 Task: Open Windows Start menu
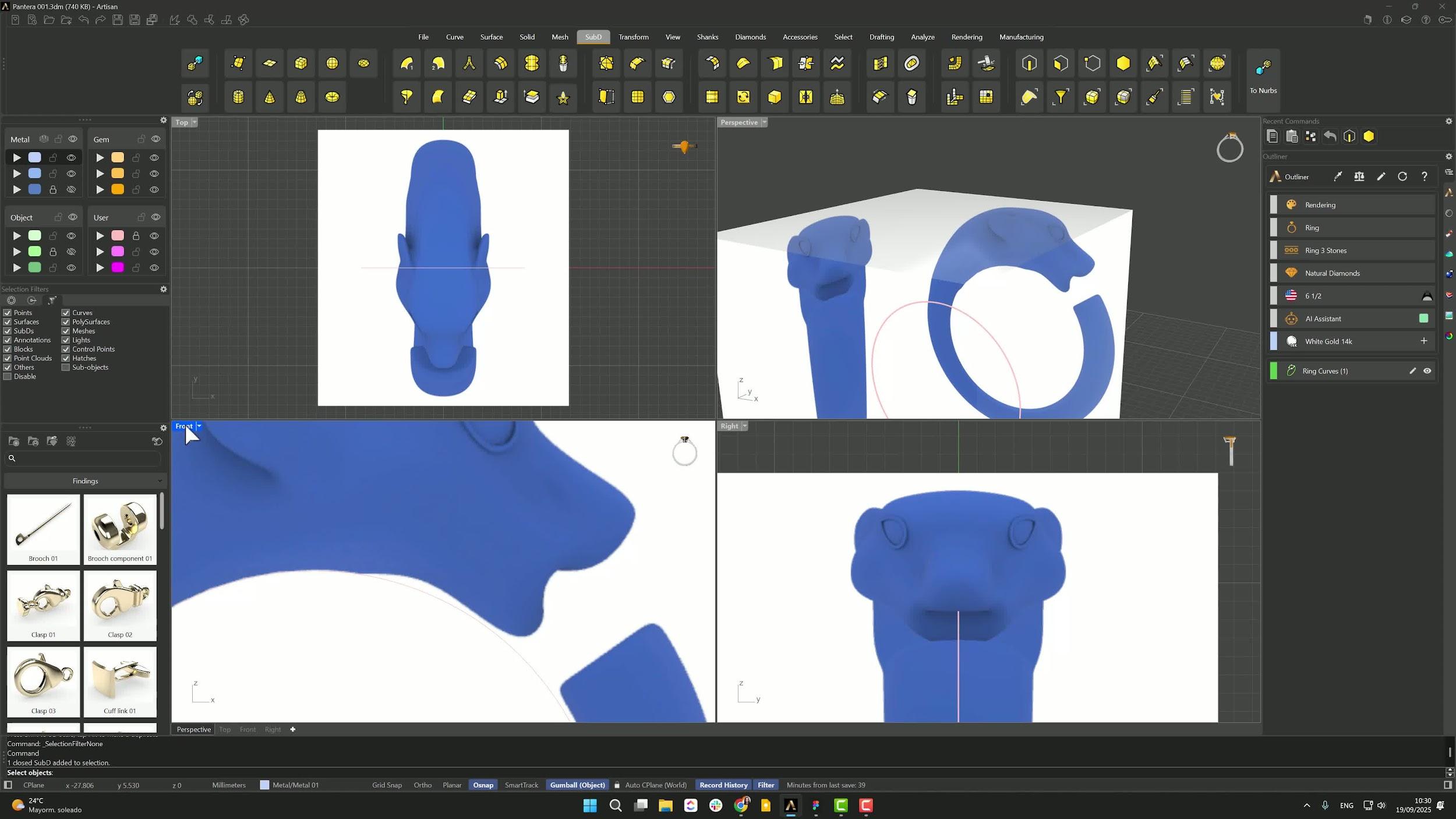[x=590, y=806]
